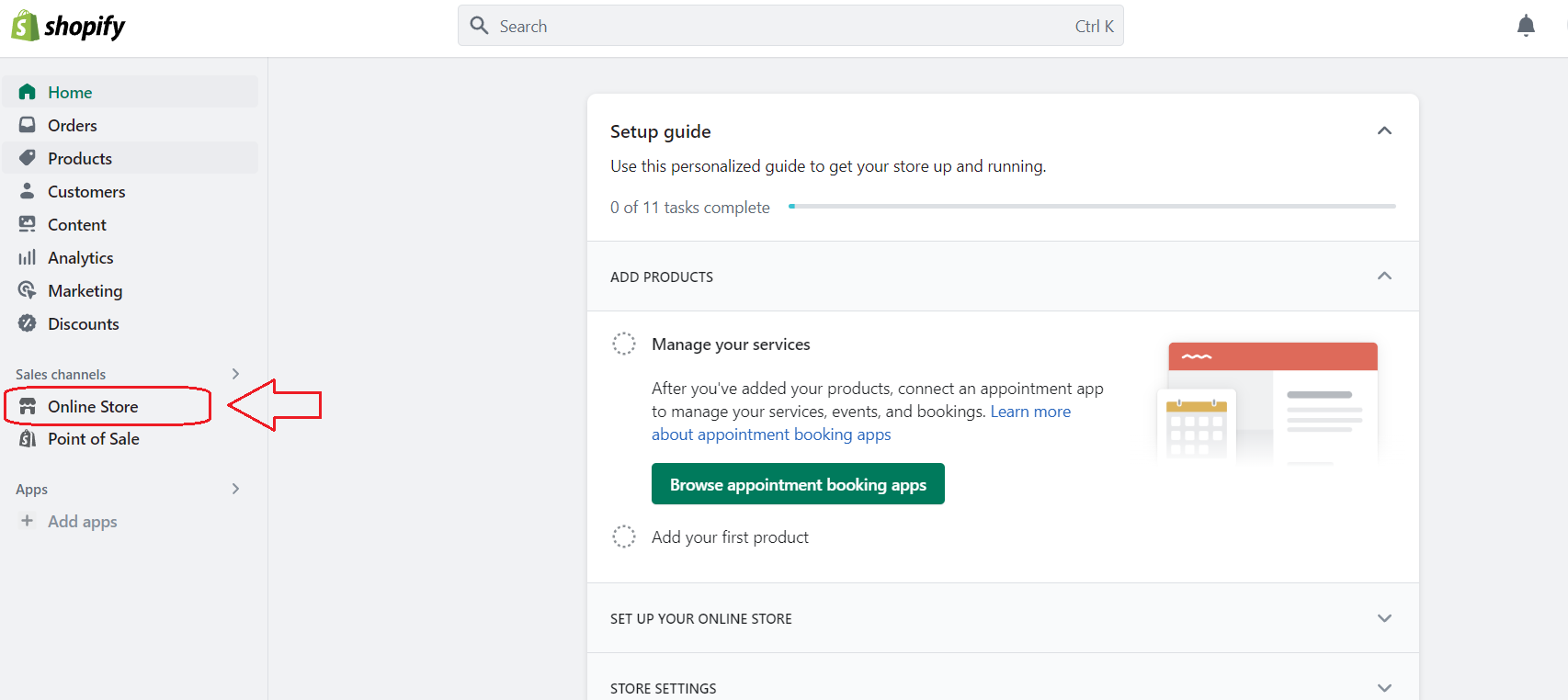This screenshot has width=1568, height=700.
Task: Click into the Search field
Action: click(x=790, y=26)
